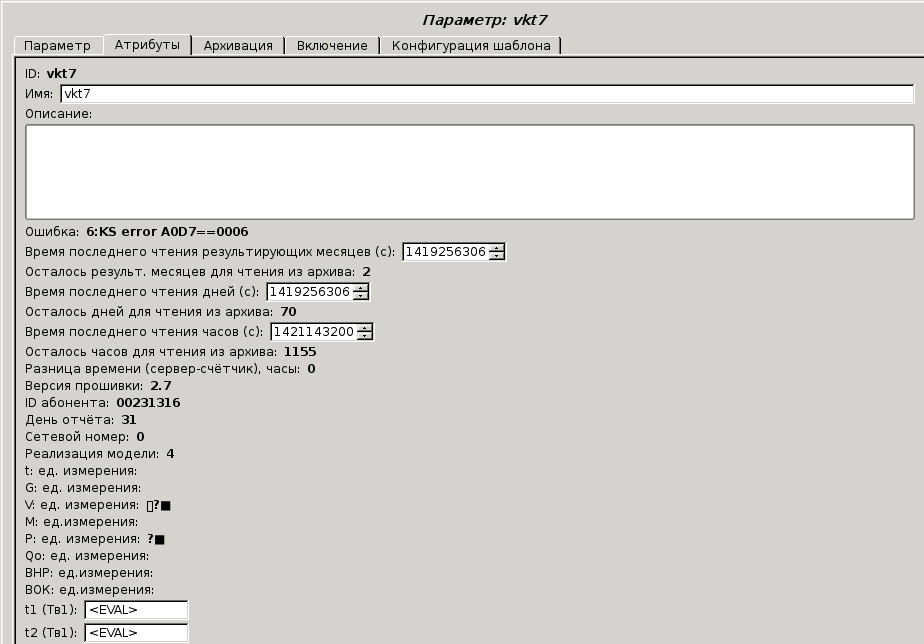Open the Конфигурация шаблона tab
This screenshot has height=644, width=924.
[x=470, y=46]
